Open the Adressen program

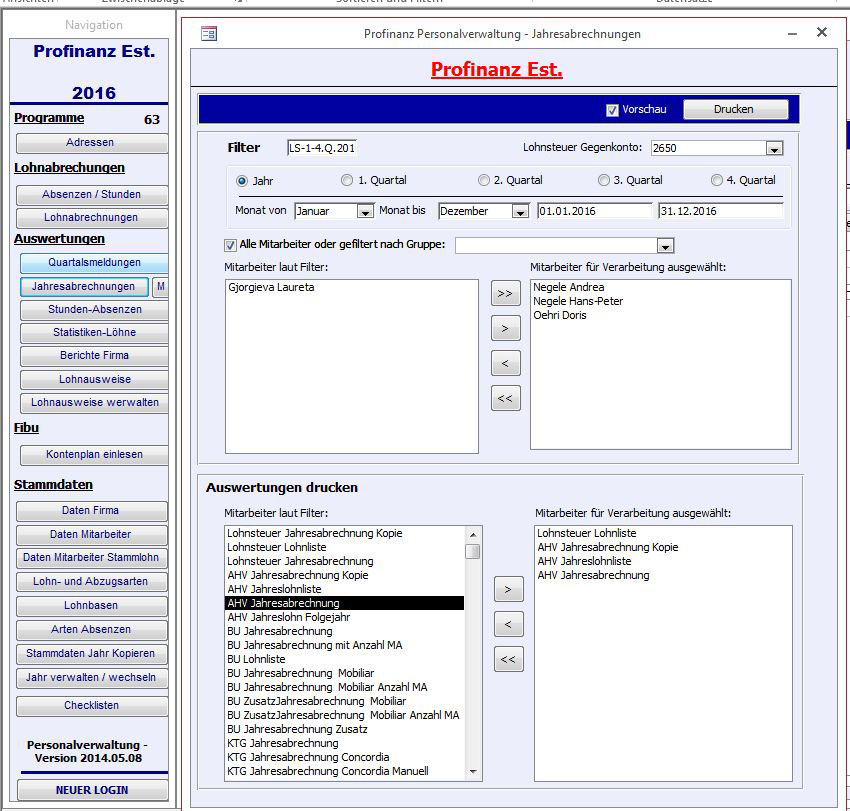(x=92, y=143)
